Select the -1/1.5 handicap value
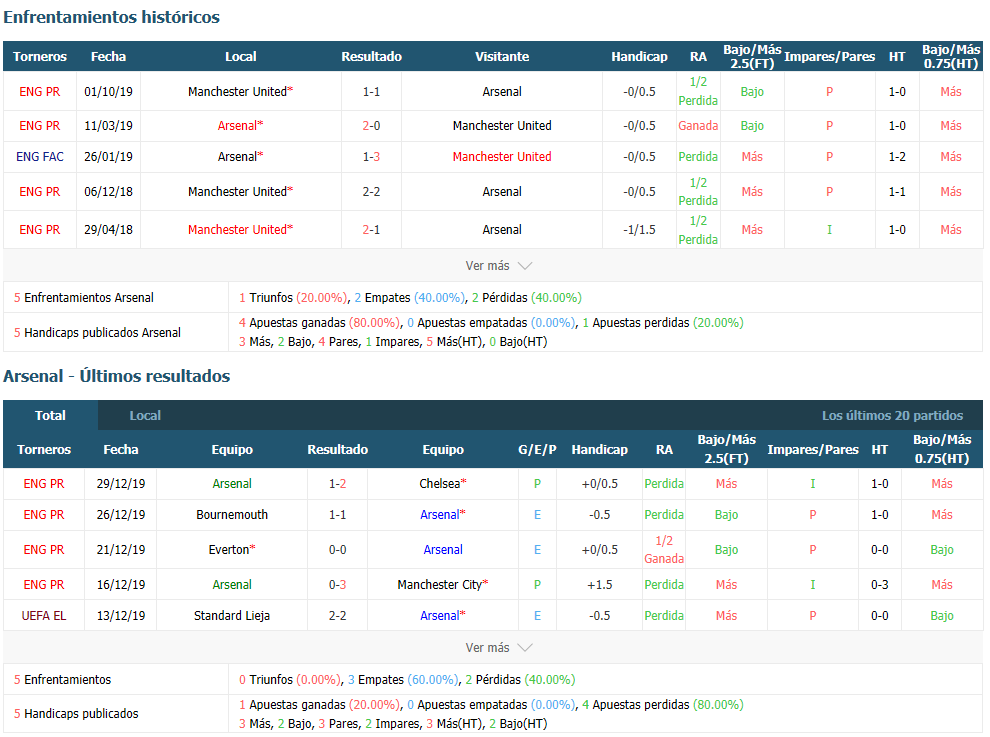The width and height of the screenshot is (990, 737). coord(639,230)
